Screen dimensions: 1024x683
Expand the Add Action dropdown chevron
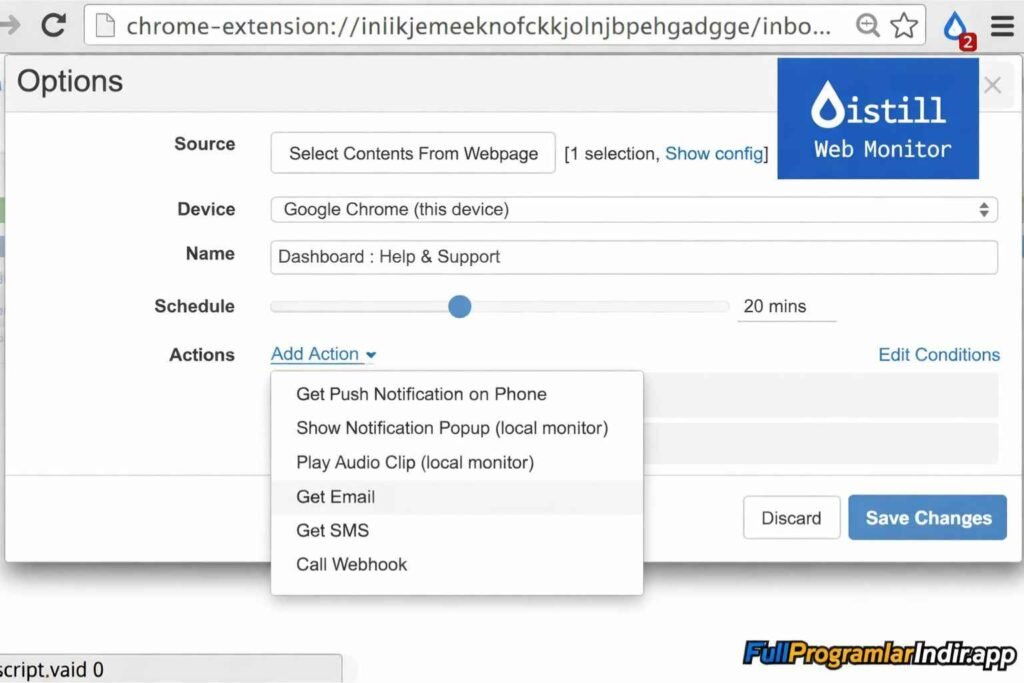pos(369,354)
